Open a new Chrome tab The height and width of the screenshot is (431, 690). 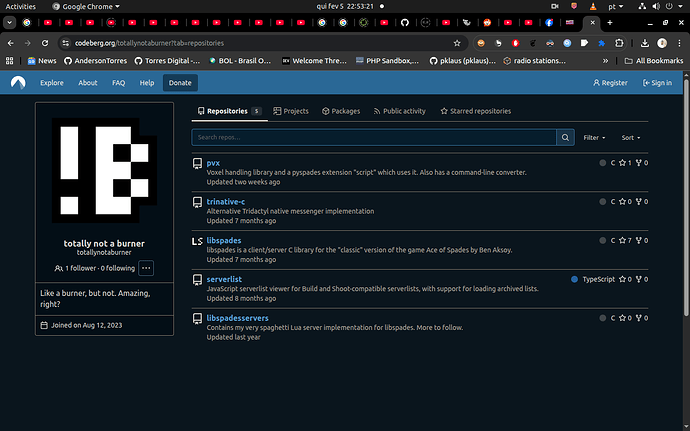tap(610, 22)
